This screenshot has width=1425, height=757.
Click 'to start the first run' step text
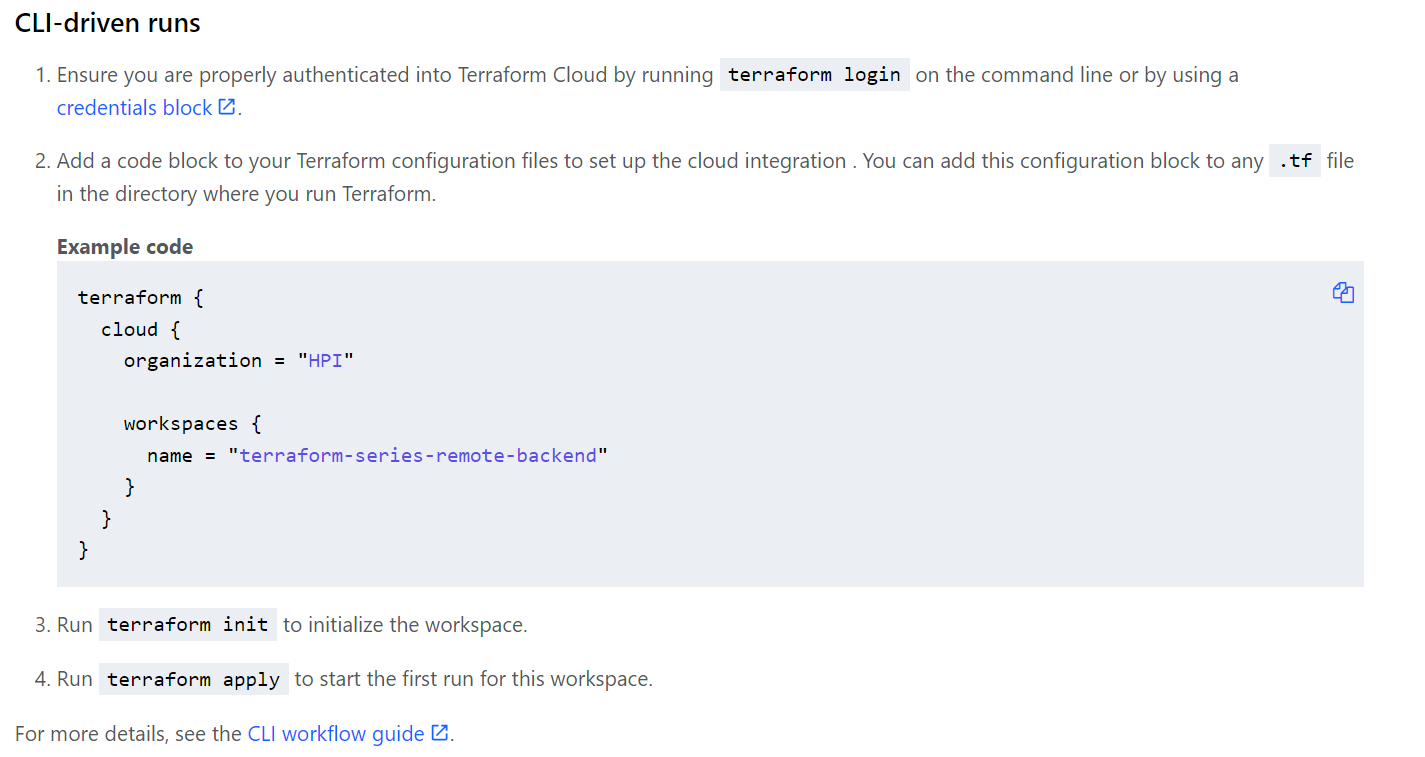pos(473,679)
